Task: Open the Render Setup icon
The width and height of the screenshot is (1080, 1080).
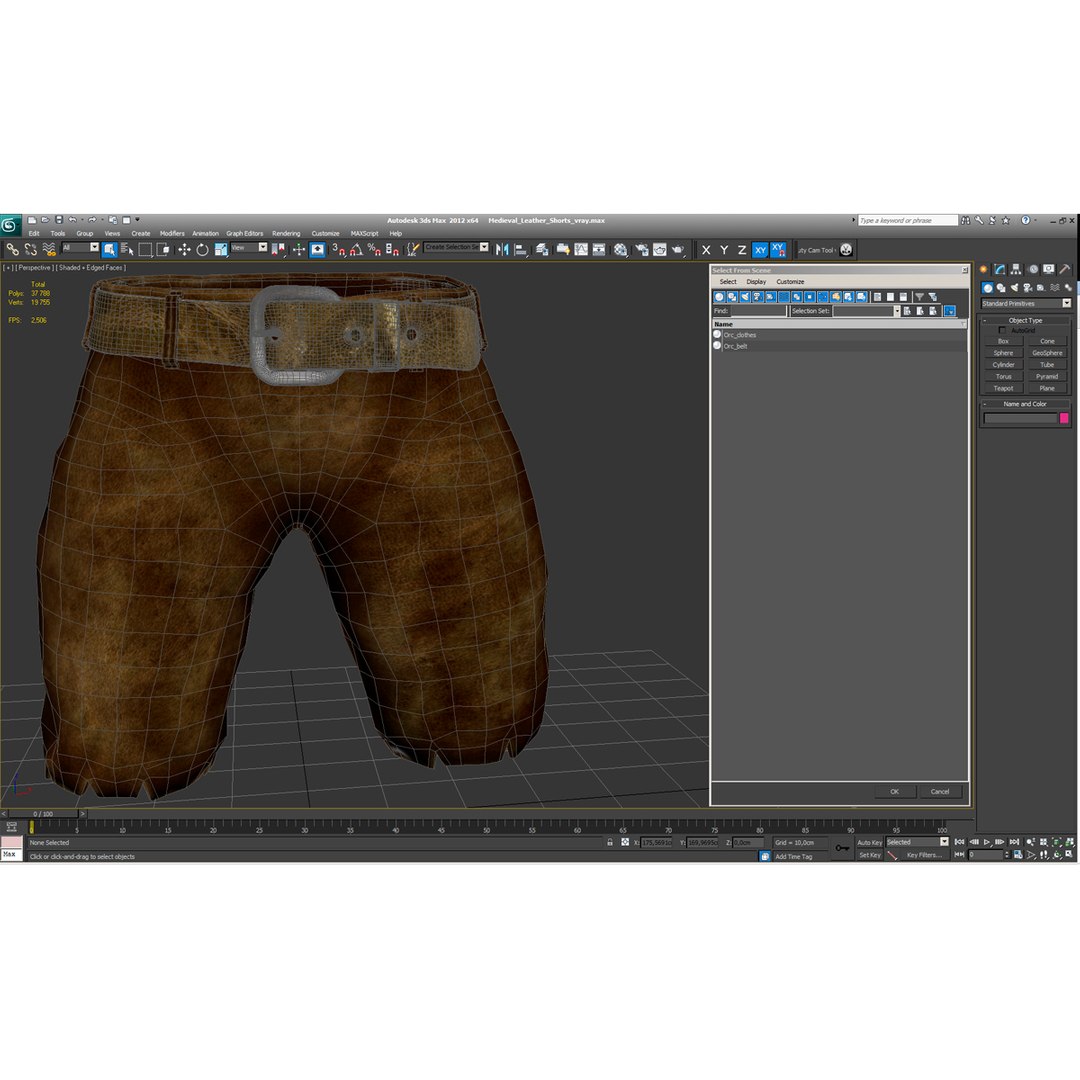Action: 641,249
